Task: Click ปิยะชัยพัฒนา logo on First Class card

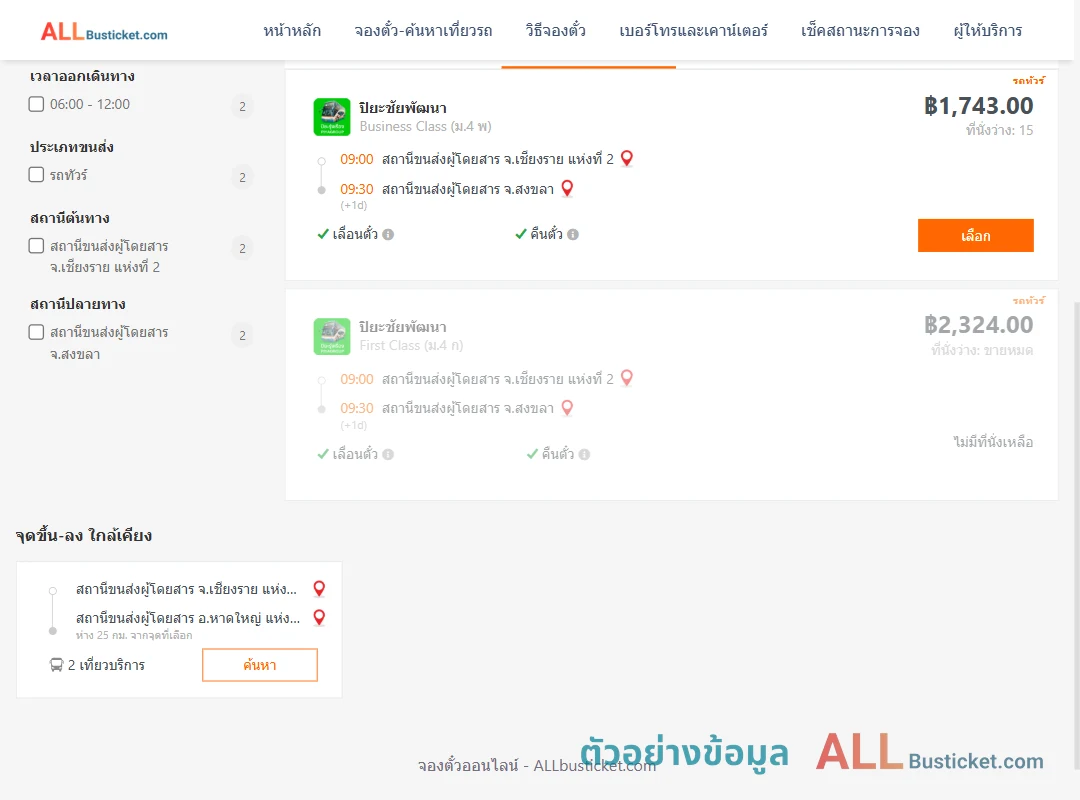Action: (x=332, y=336)
